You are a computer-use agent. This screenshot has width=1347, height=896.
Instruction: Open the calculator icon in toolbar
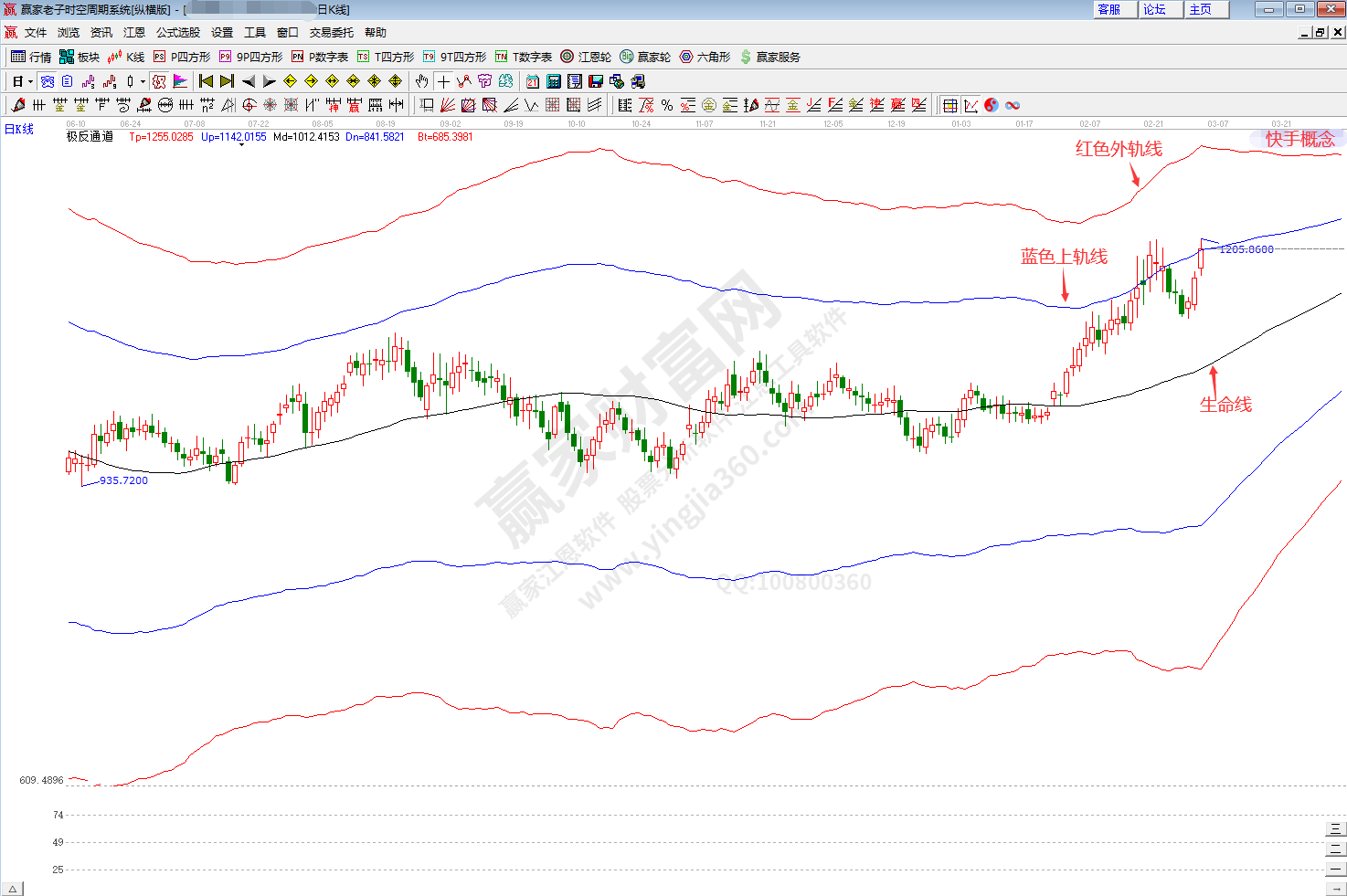(x=553, y=81)
